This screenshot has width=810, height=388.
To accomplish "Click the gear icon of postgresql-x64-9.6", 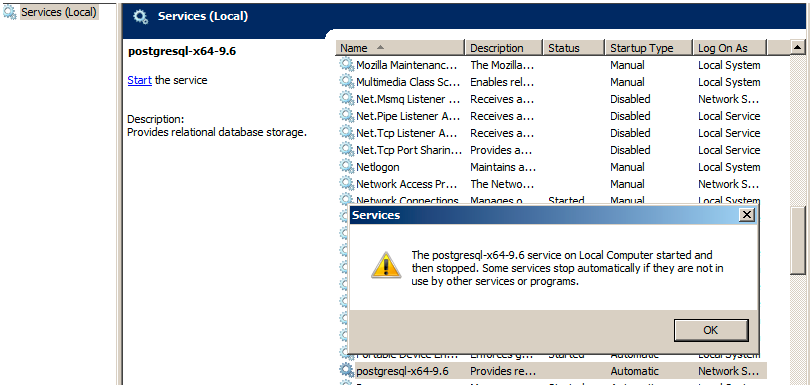I will click(346, 370).
